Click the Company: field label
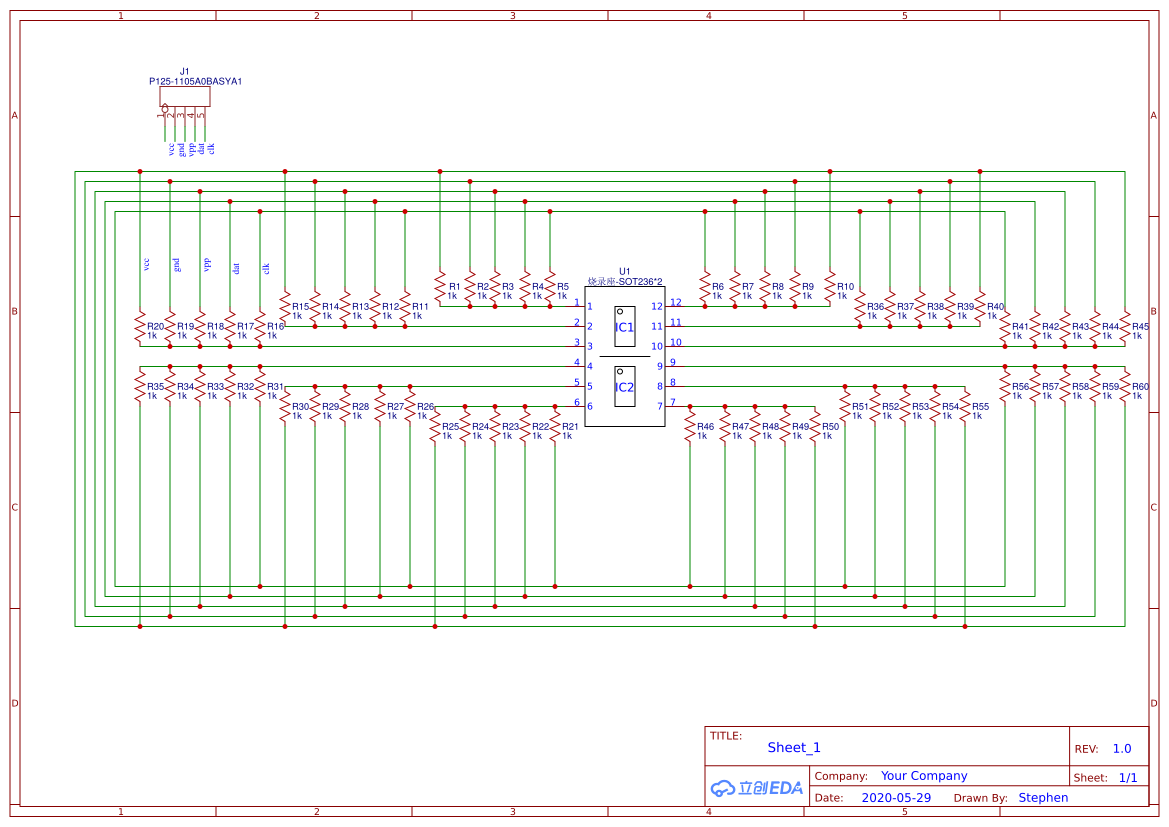The width and height of the screenshot is (1169, 827). coord(841,776)
